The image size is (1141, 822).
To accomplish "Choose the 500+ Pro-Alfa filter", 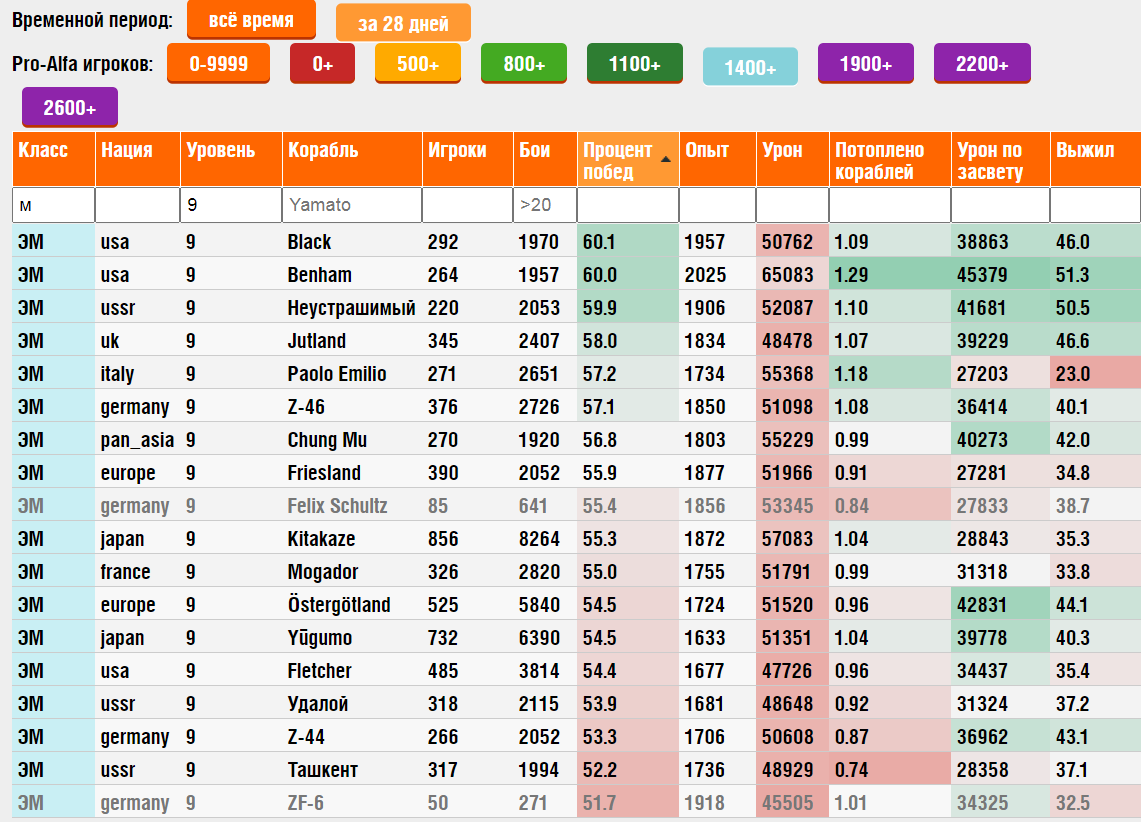I will pos(418,64).
